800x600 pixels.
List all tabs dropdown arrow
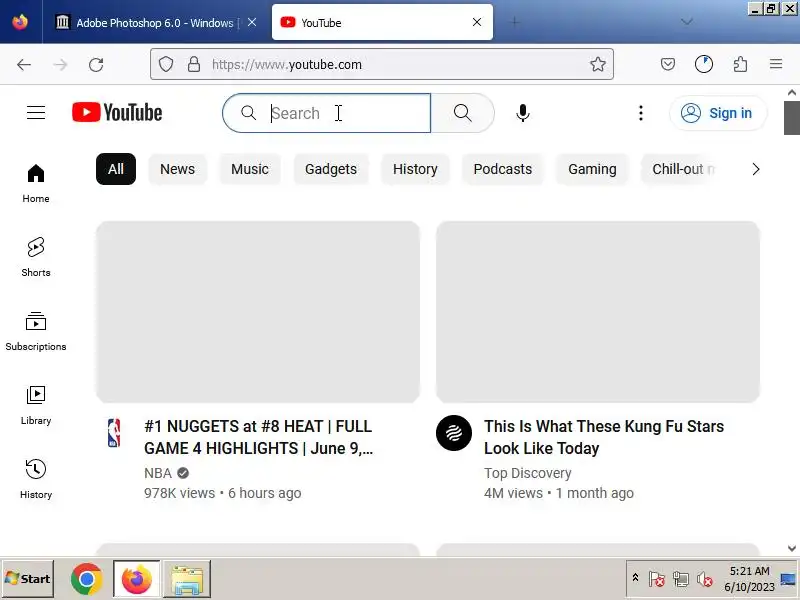pos(687,22)
